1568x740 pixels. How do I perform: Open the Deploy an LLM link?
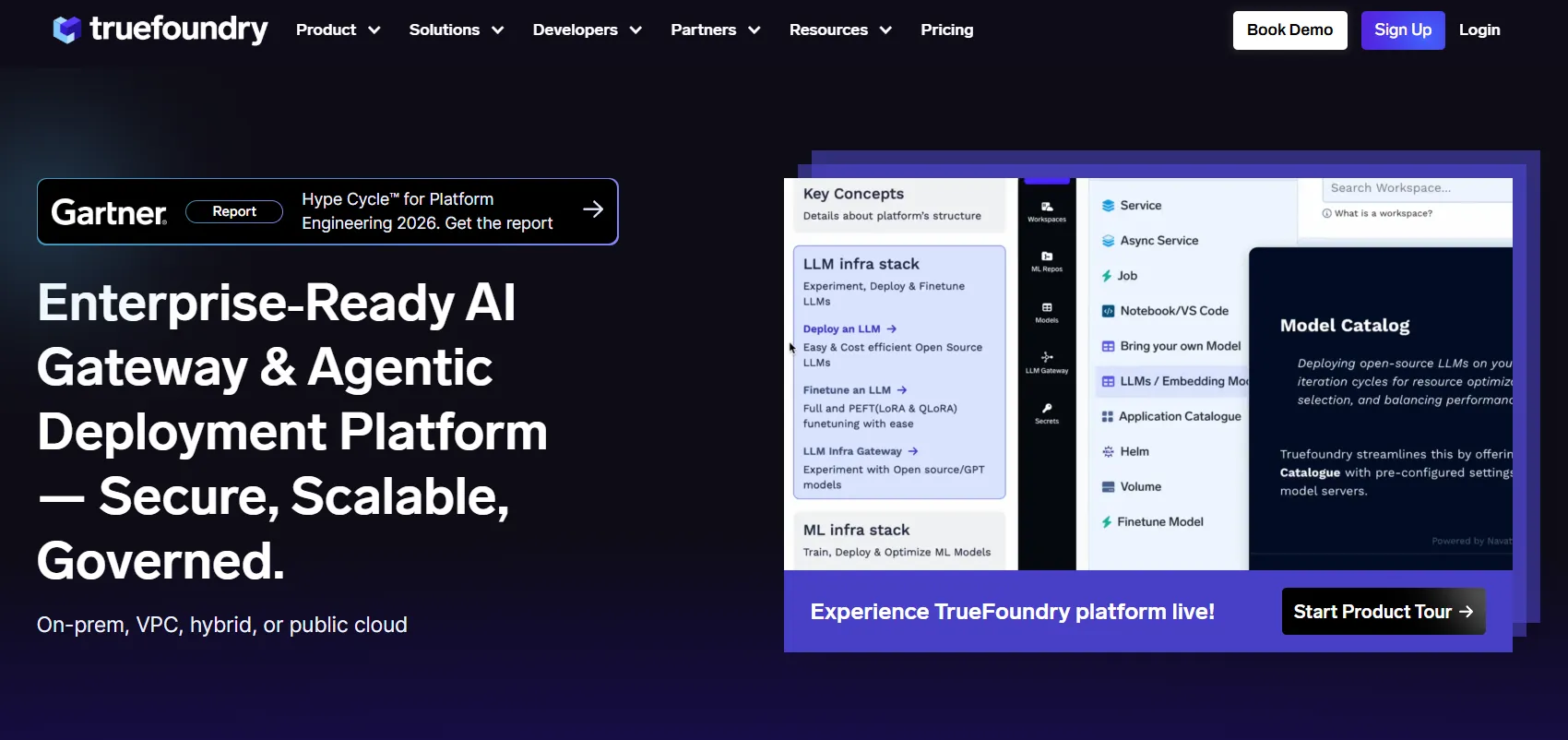(841, 328)
